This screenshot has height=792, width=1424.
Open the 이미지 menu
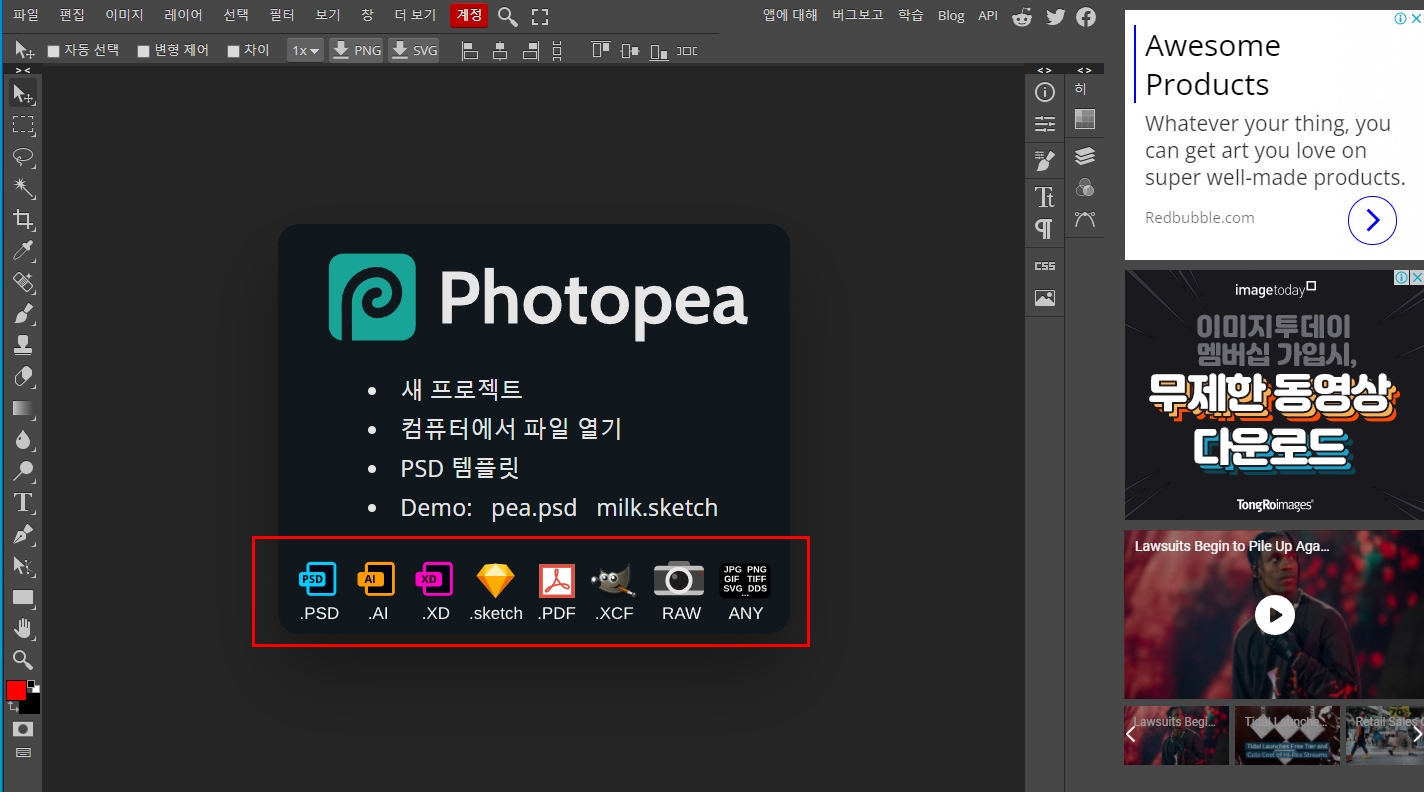click(125, 15)
